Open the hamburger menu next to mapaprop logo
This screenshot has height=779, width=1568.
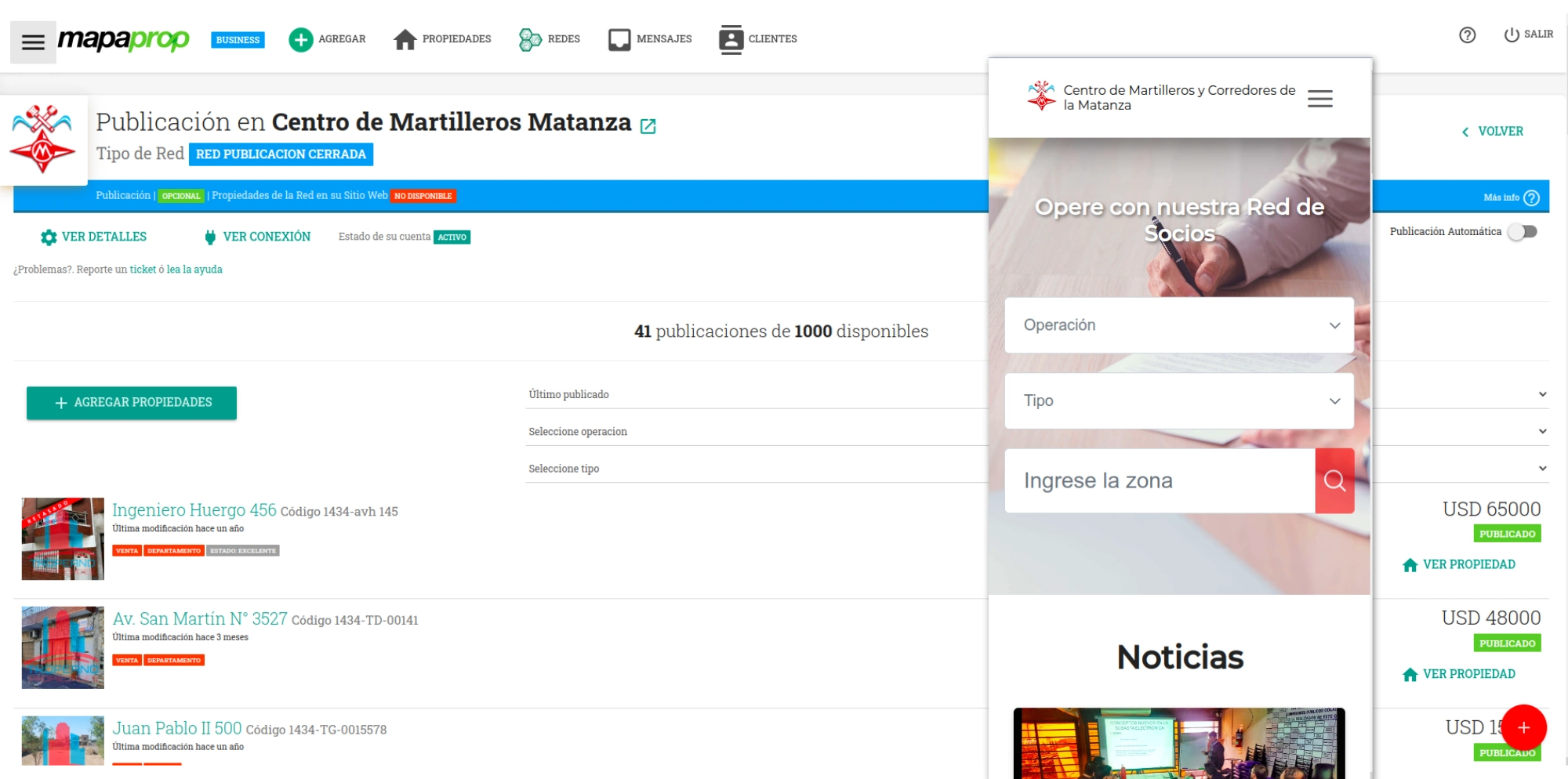pos(33,42)
